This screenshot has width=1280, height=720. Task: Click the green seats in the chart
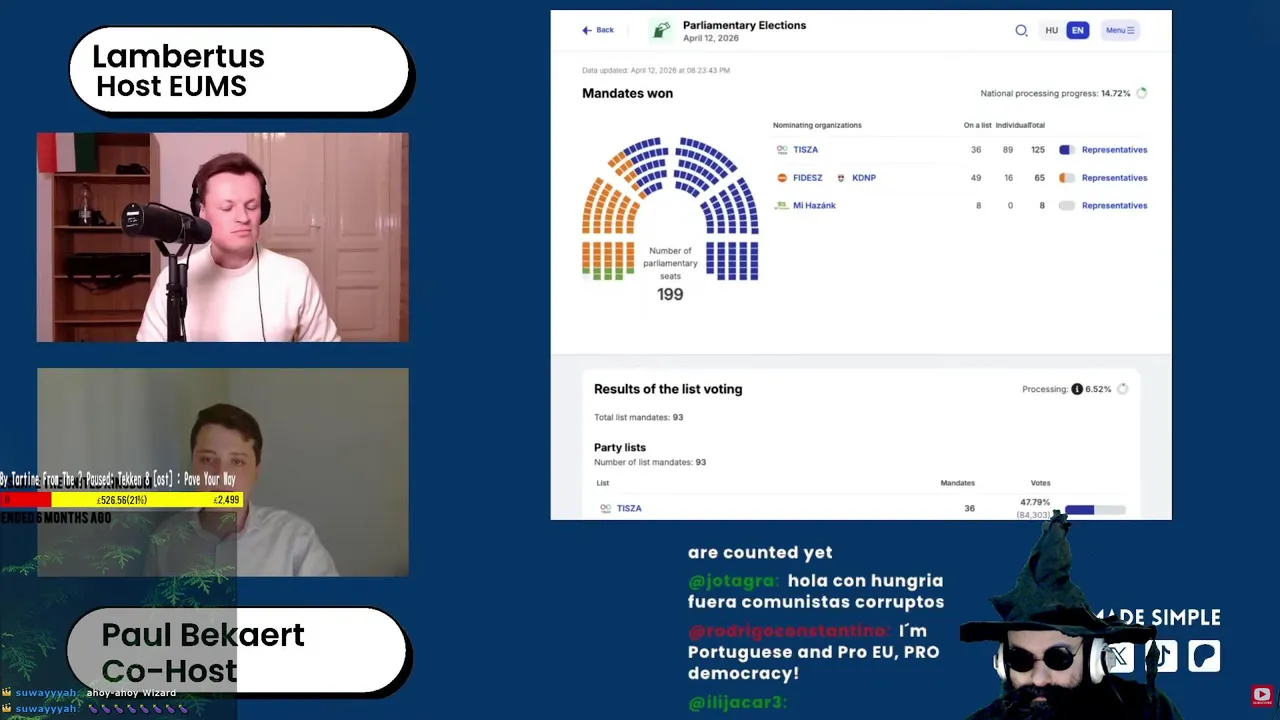tap(608, 273)
